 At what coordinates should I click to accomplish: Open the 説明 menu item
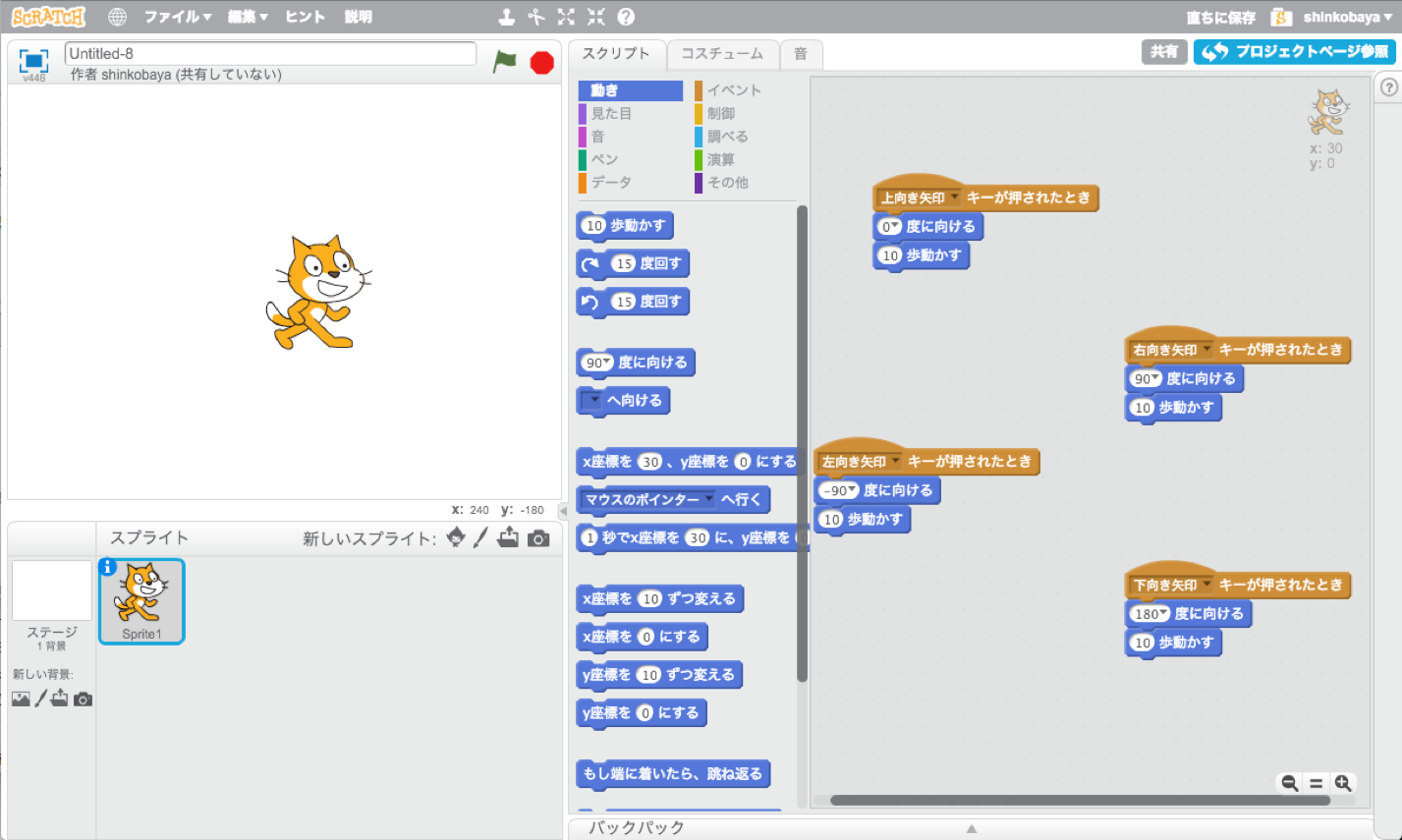[x=359, y=17]
